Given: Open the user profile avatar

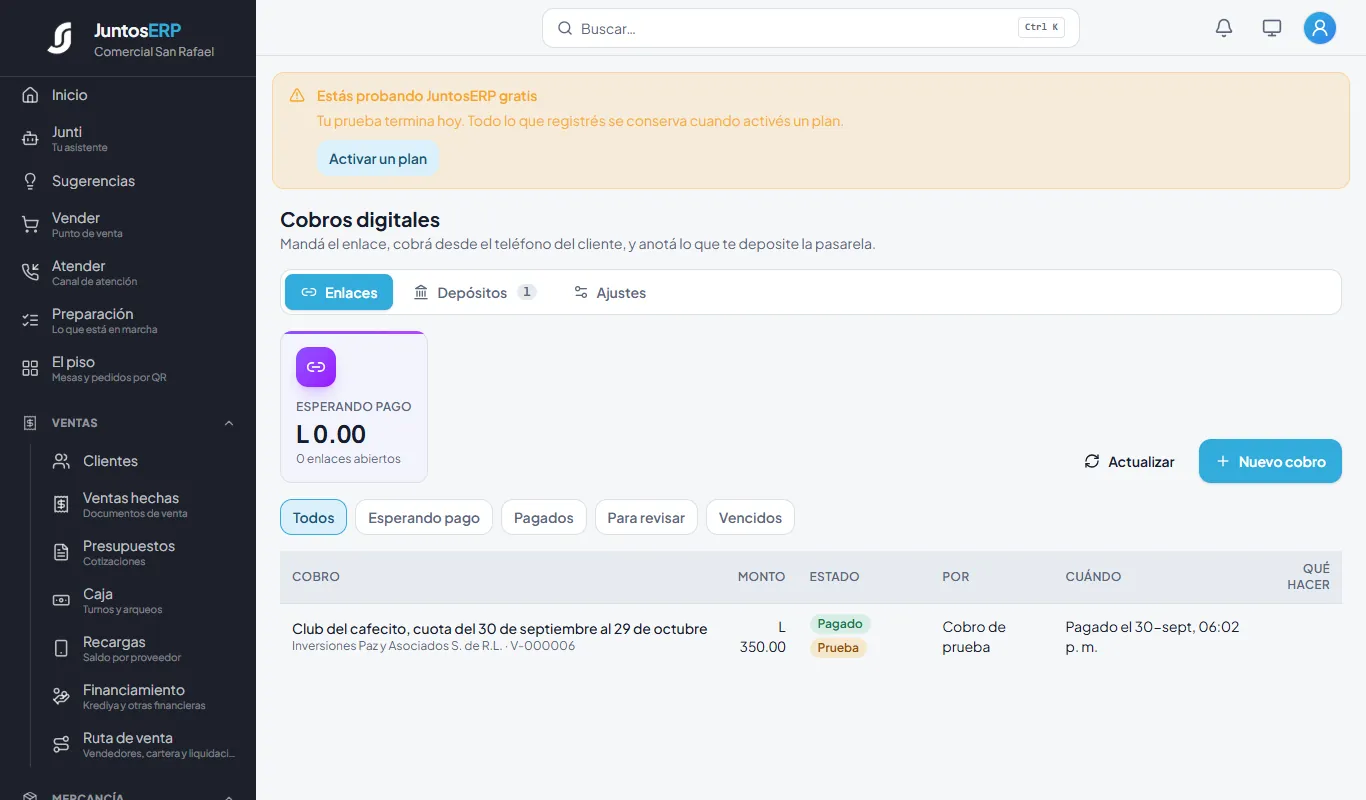Looking at the screenshot, I should pyautogui.click(x=1320, y=28).
